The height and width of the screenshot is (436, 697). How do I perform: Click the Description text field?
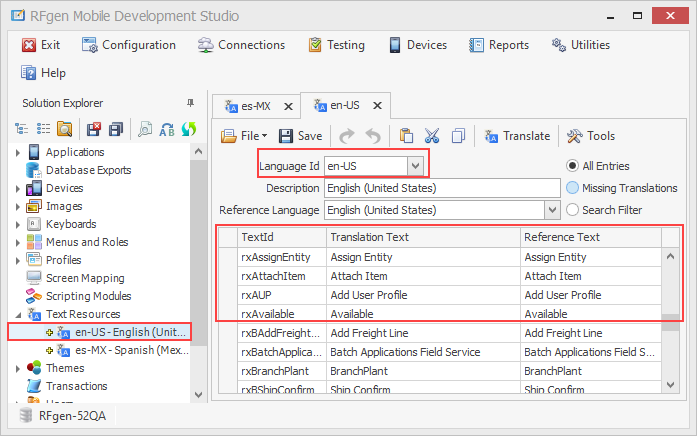pyautogui.click(x=442, y=188)
